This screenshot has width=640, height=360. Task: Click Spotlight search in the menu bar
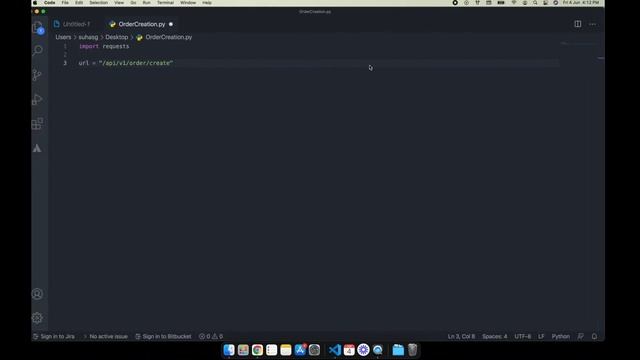tap(535, 3)
